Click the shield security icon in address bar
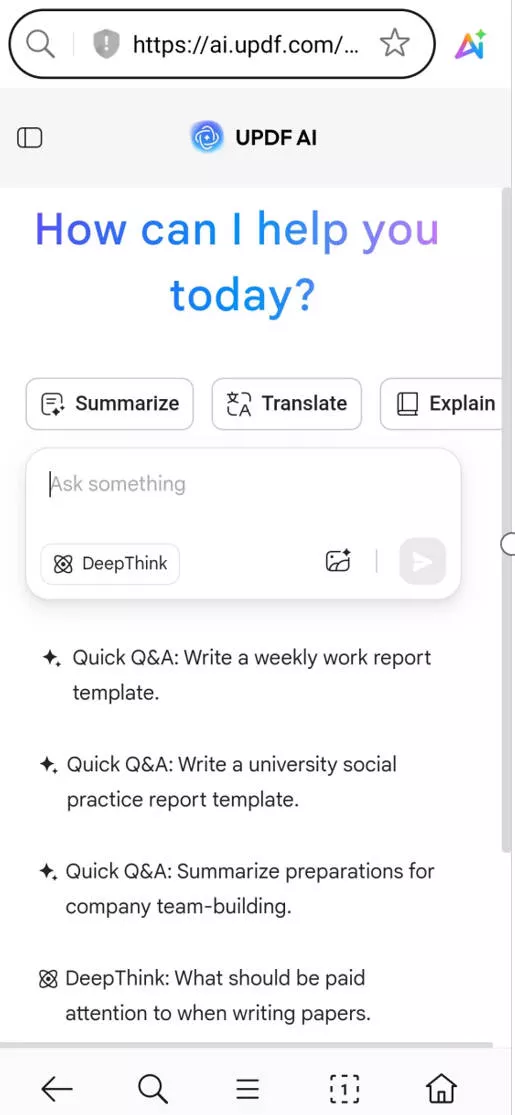This screenshot has height=1115, width=515. pyautogui.click(x=106, y=45)
